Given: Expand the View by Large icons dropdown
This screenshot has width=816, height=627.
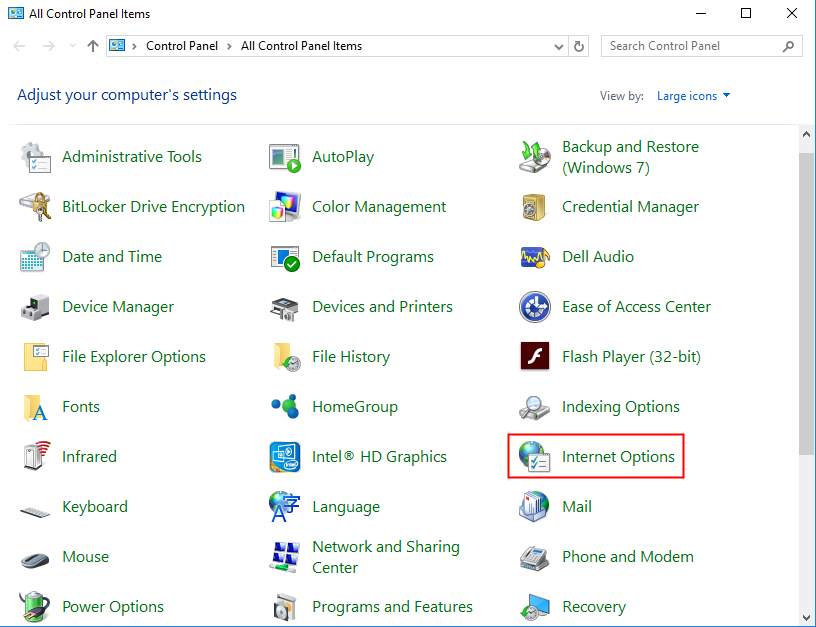Looking at the screenshot, I should click(693, 96).
